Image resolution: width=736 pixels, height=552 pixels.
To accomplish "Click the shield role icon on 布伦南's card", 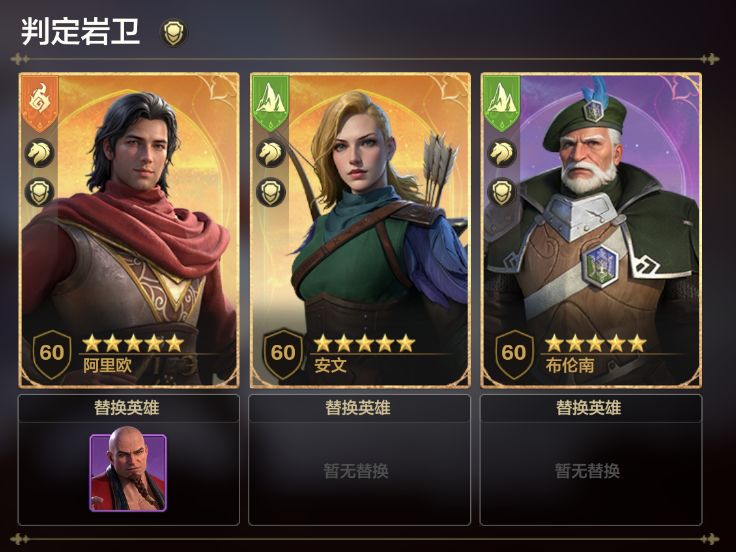I will click(x=502, y=192).
